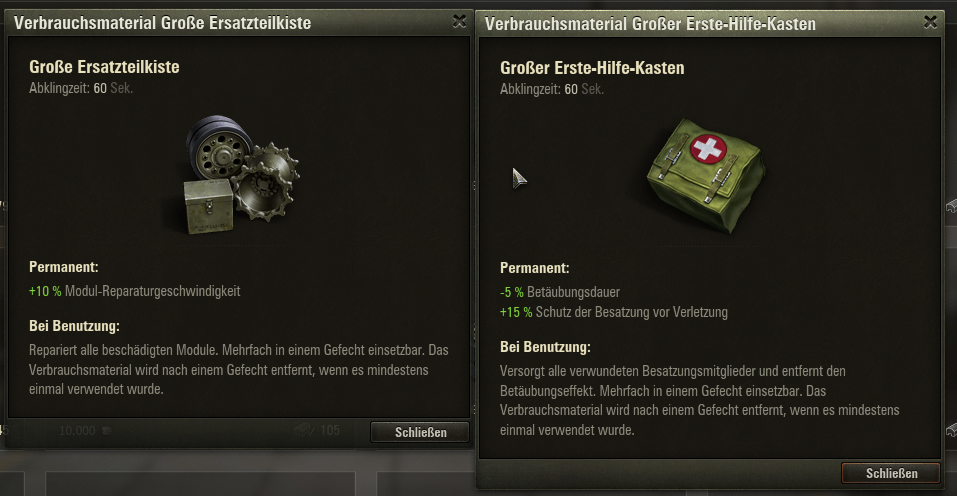Click the Große Ersatzteilkiste heading text

104,66
